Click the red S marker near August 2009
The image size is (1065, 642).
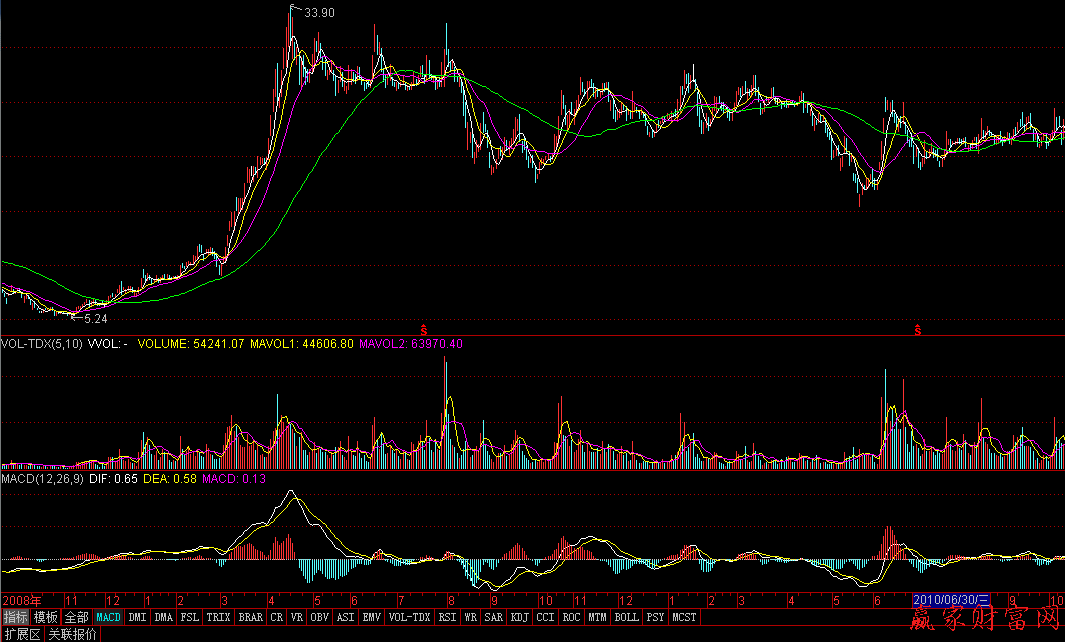(423, 329)
